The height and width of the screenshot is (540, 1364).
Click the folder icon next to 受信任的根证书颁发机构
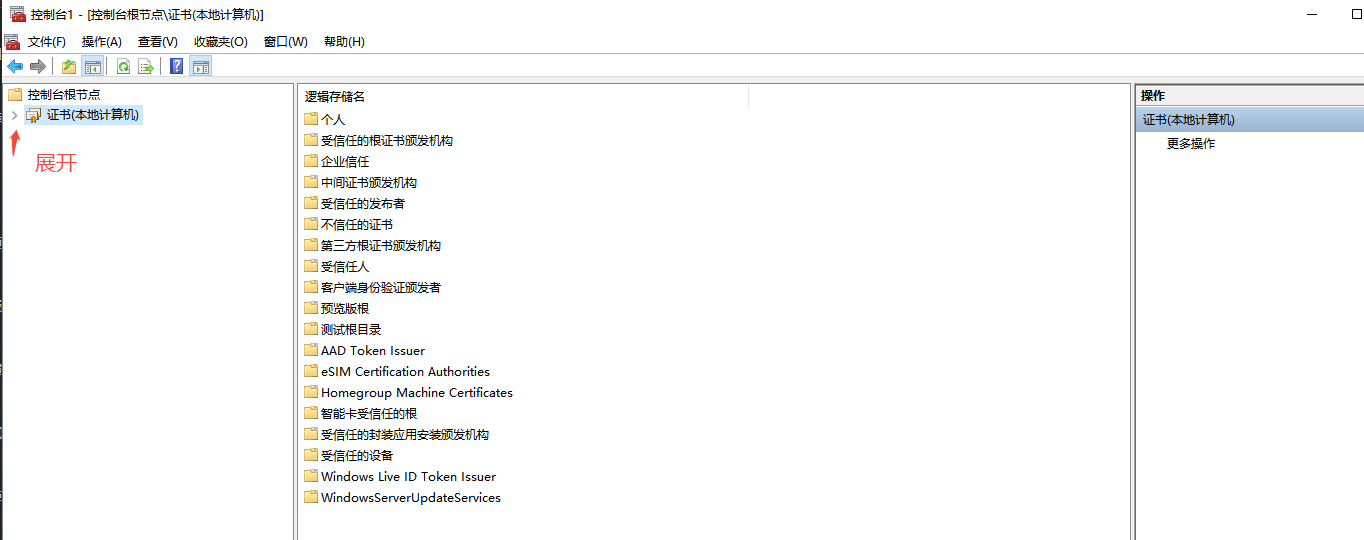[x=311, y=140]
